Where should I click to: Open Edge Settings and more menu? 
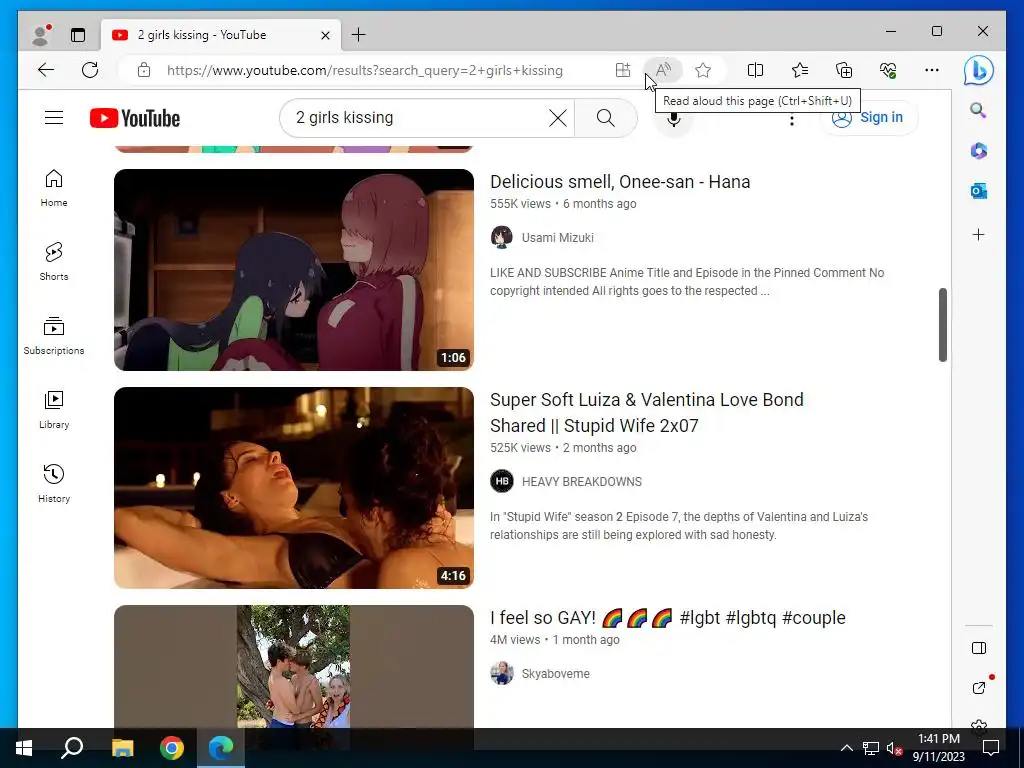click(x=932, y=70)
